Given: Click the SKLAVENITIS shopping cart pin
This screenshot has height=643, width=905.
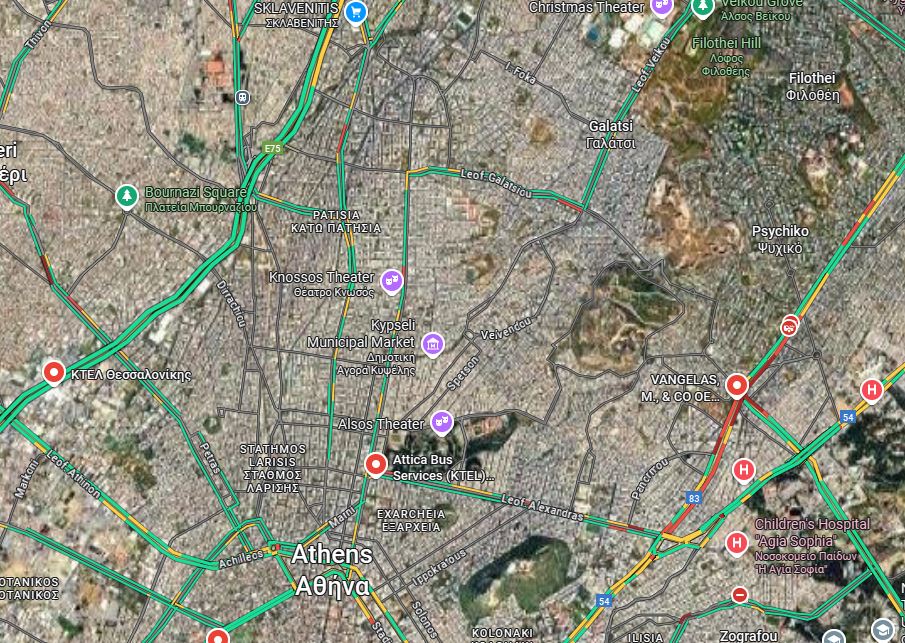Looking at the screenshot, I should tap(356, 12).
